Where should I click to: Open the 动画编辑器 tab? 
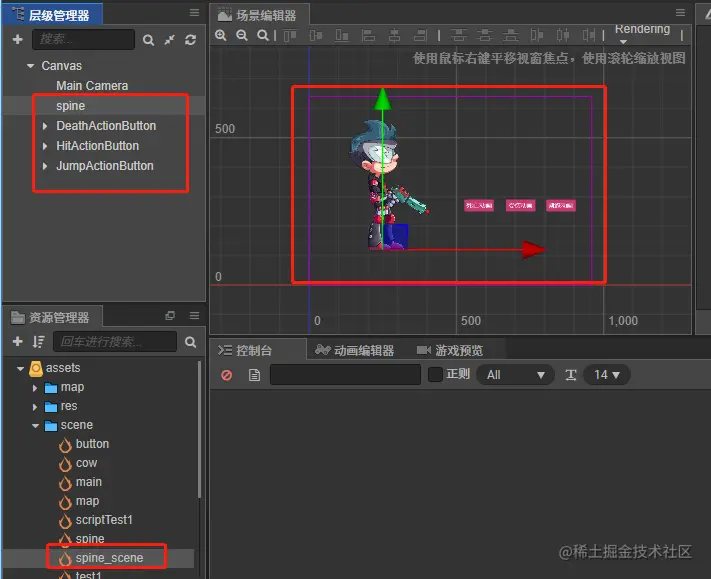[355, 350]
